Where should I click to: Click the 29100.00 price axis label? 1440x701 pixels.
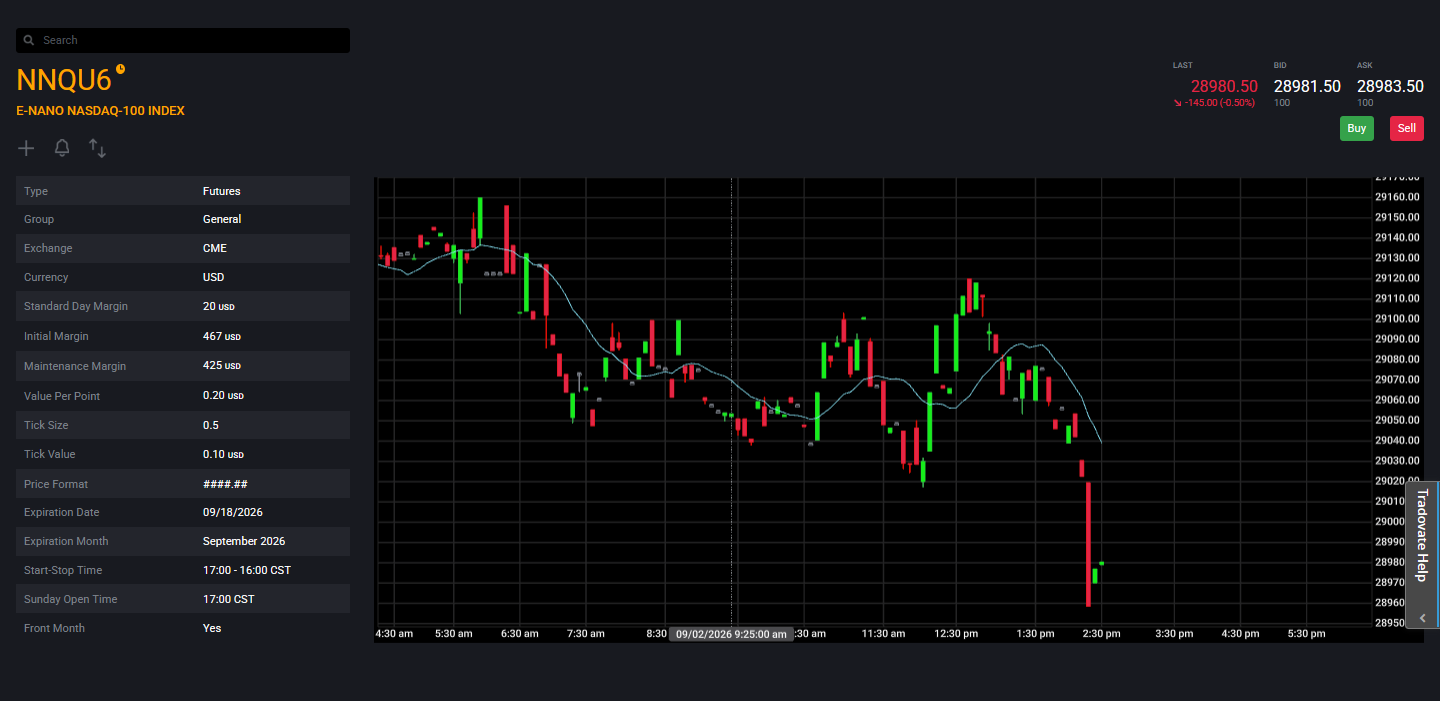tap(1397, 319)
